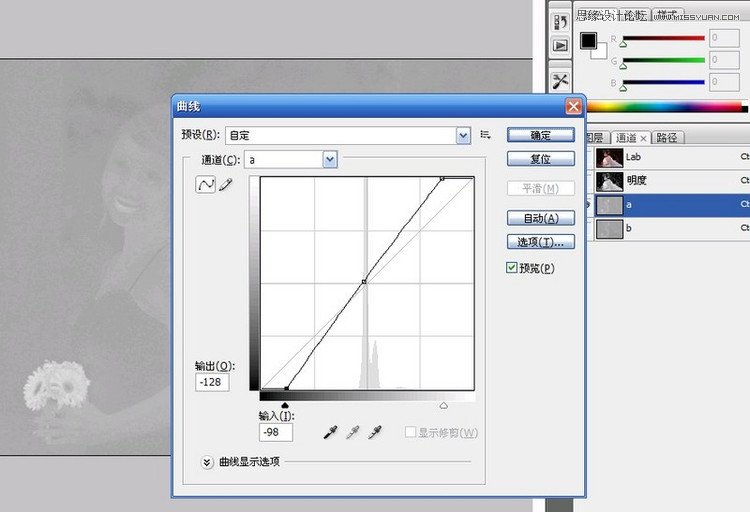The width and height of the screenshot is (750, 512).
Task: Pick the black point eyedropper
Action: pos(331,432)
